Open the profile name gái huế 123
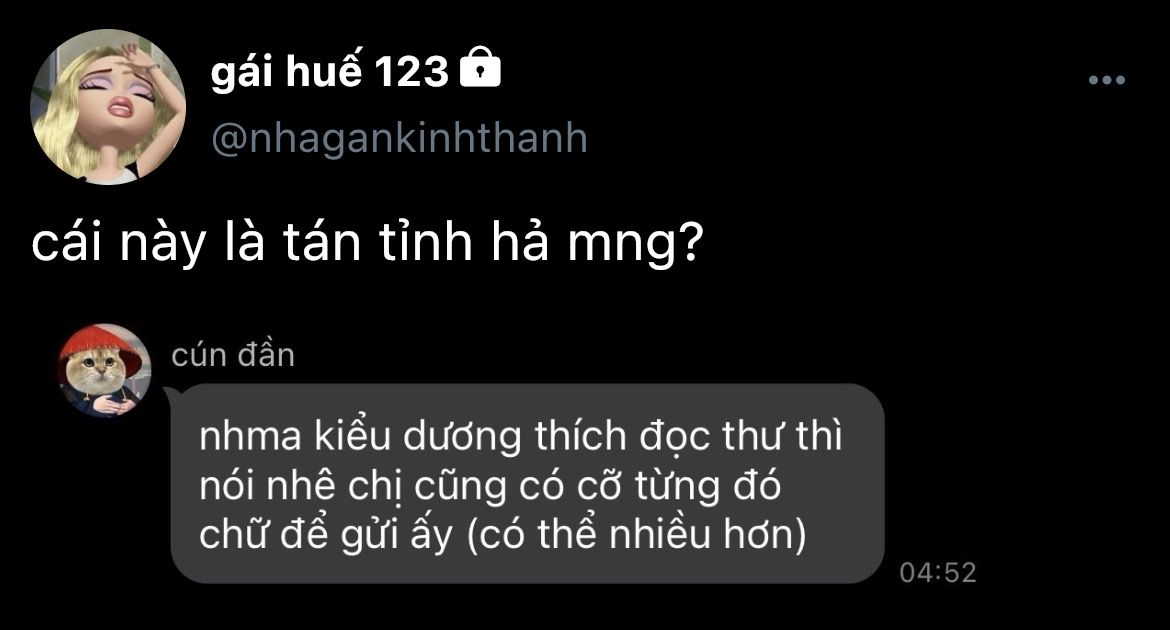Image resolution: width=1170 pixels, height=630 pixels. click(329, 72)
